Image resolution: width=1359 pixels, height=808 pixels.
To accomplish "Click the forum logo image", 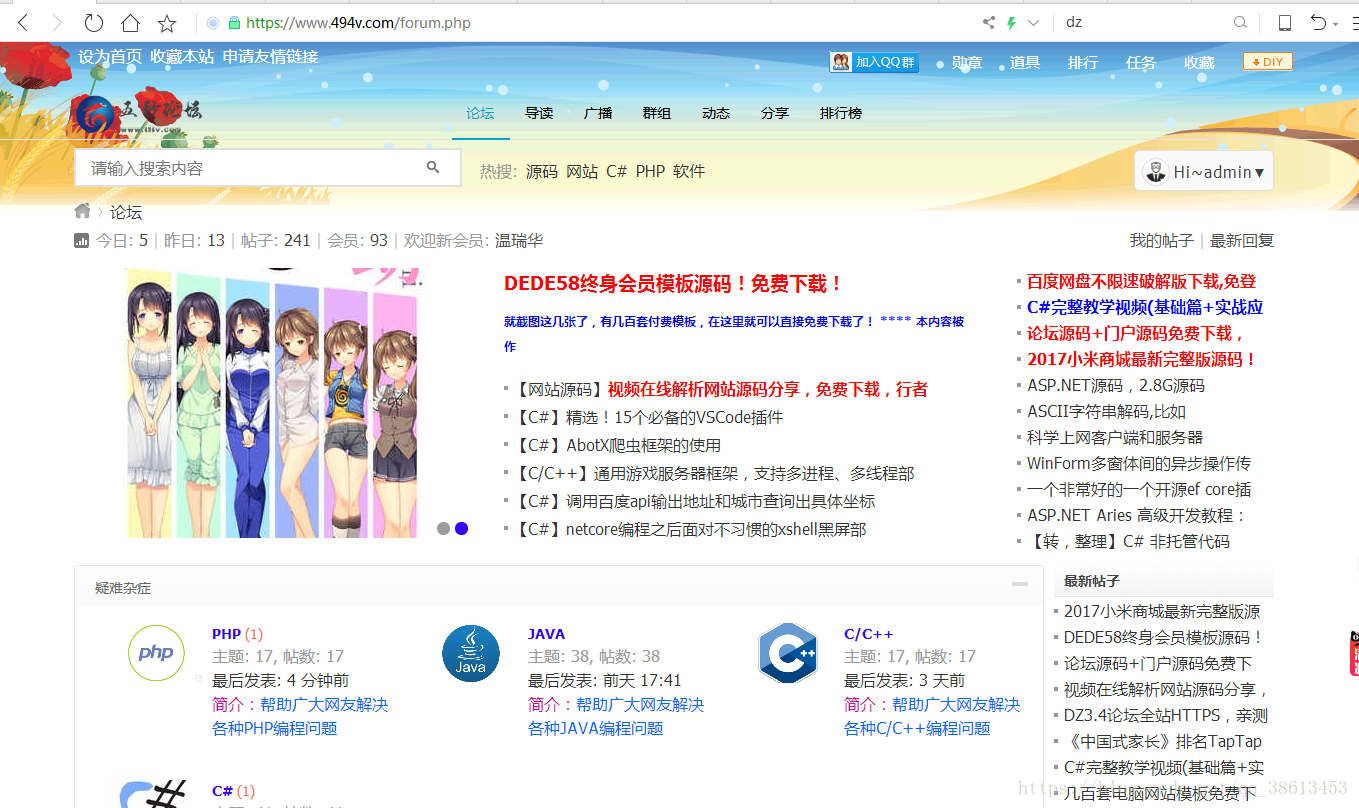I will [139, 115].
